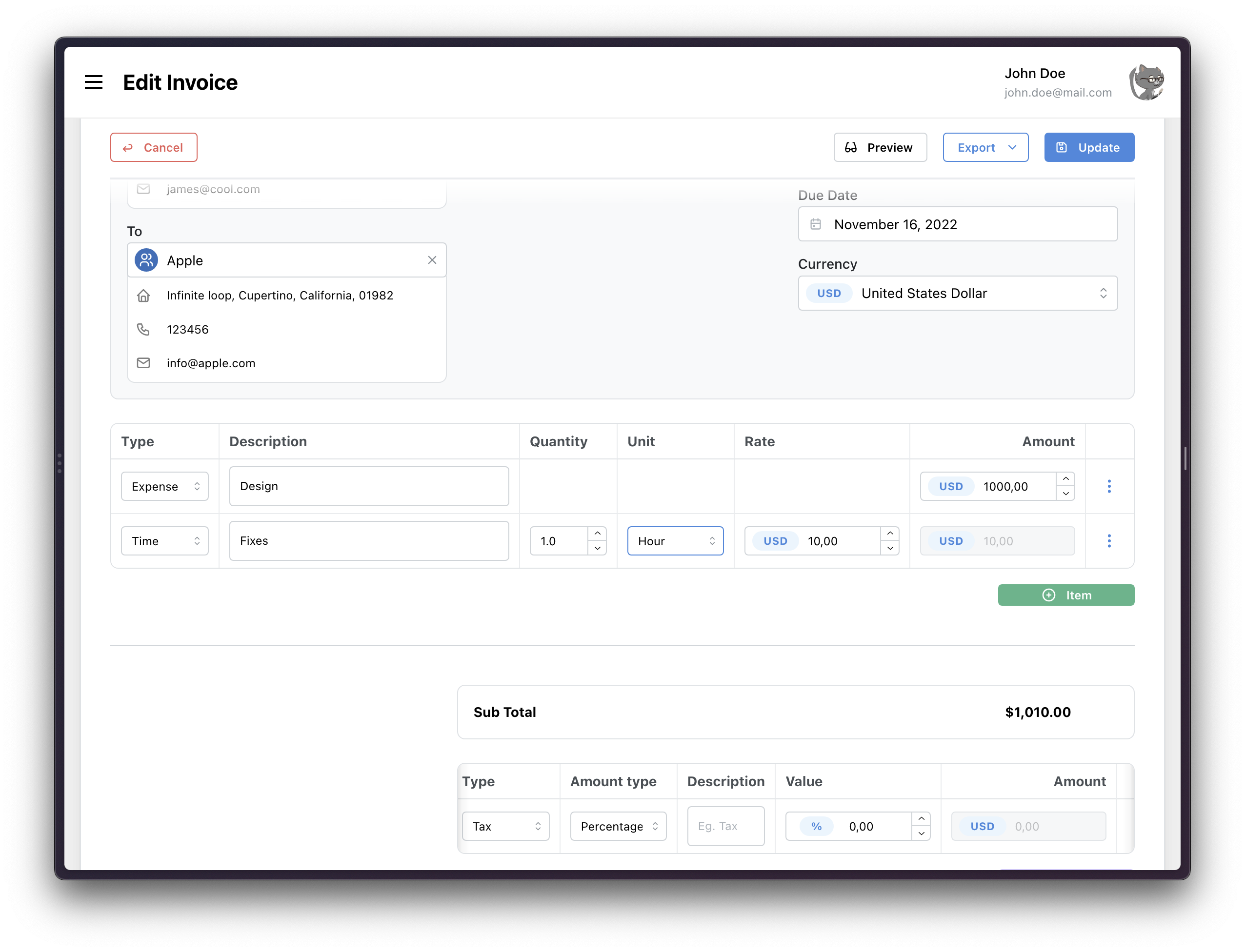Click the calendar icon in Due Date

[815, 224]
